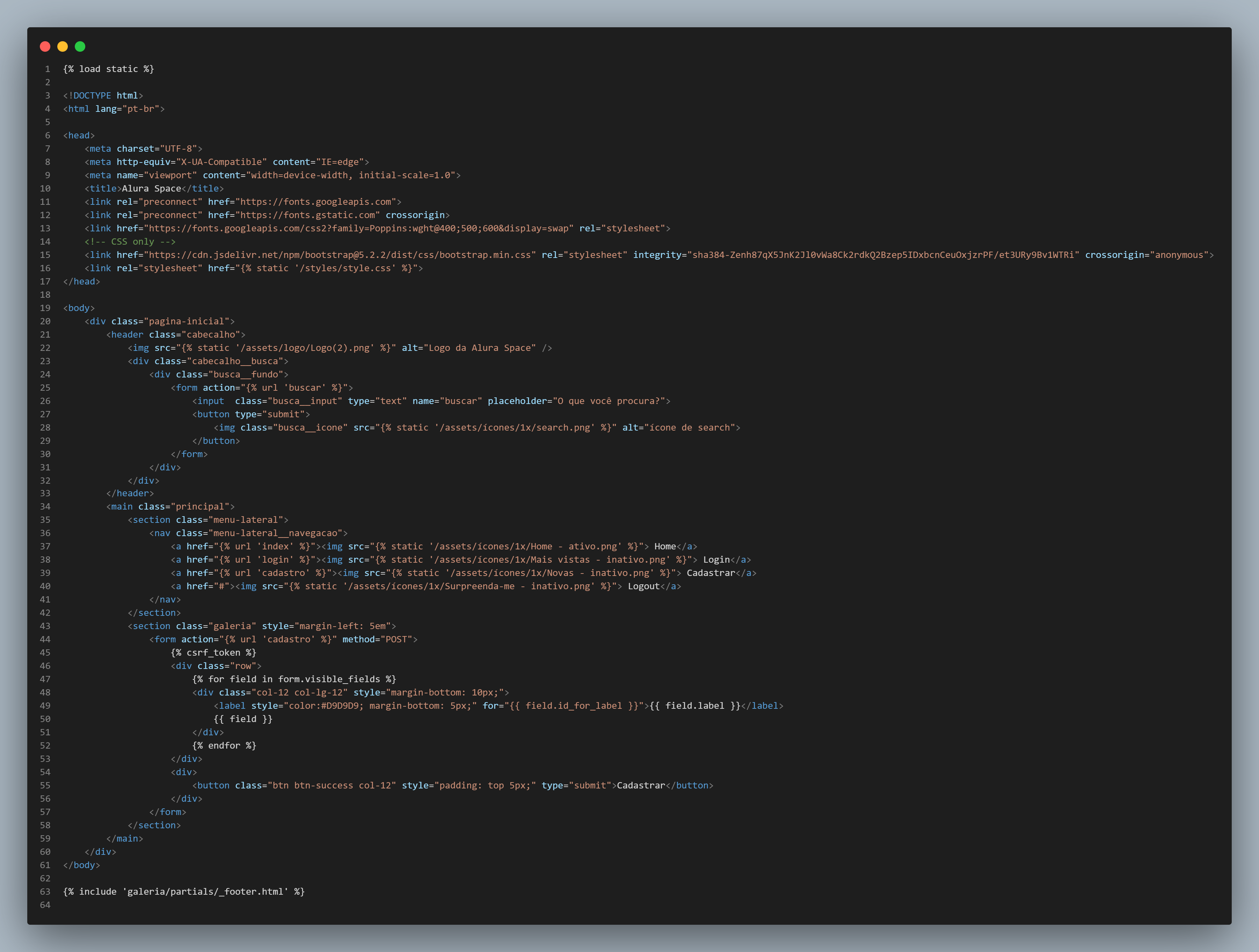
Task: Click the 'Cadastrar' link text on line 39
Action: coord(711,572)
